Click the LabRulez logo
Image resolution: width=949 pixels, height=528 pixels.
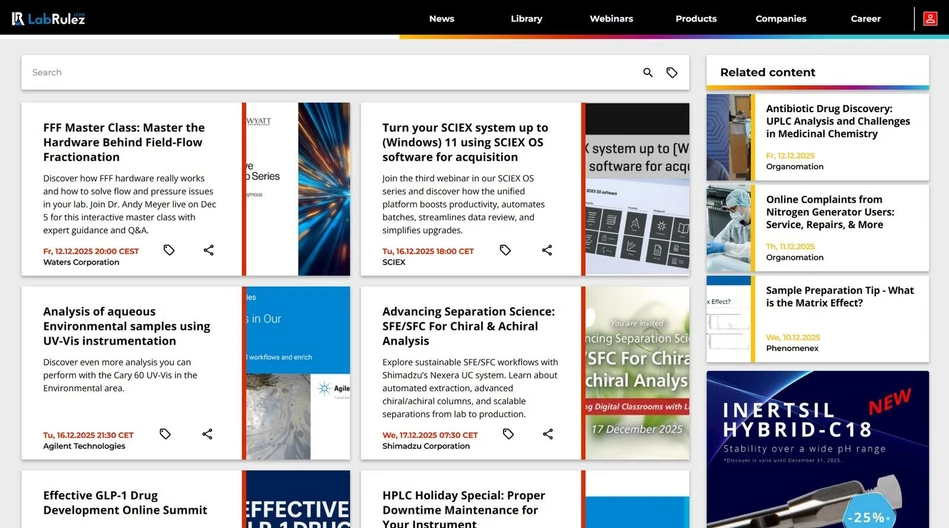click(48, 19)
